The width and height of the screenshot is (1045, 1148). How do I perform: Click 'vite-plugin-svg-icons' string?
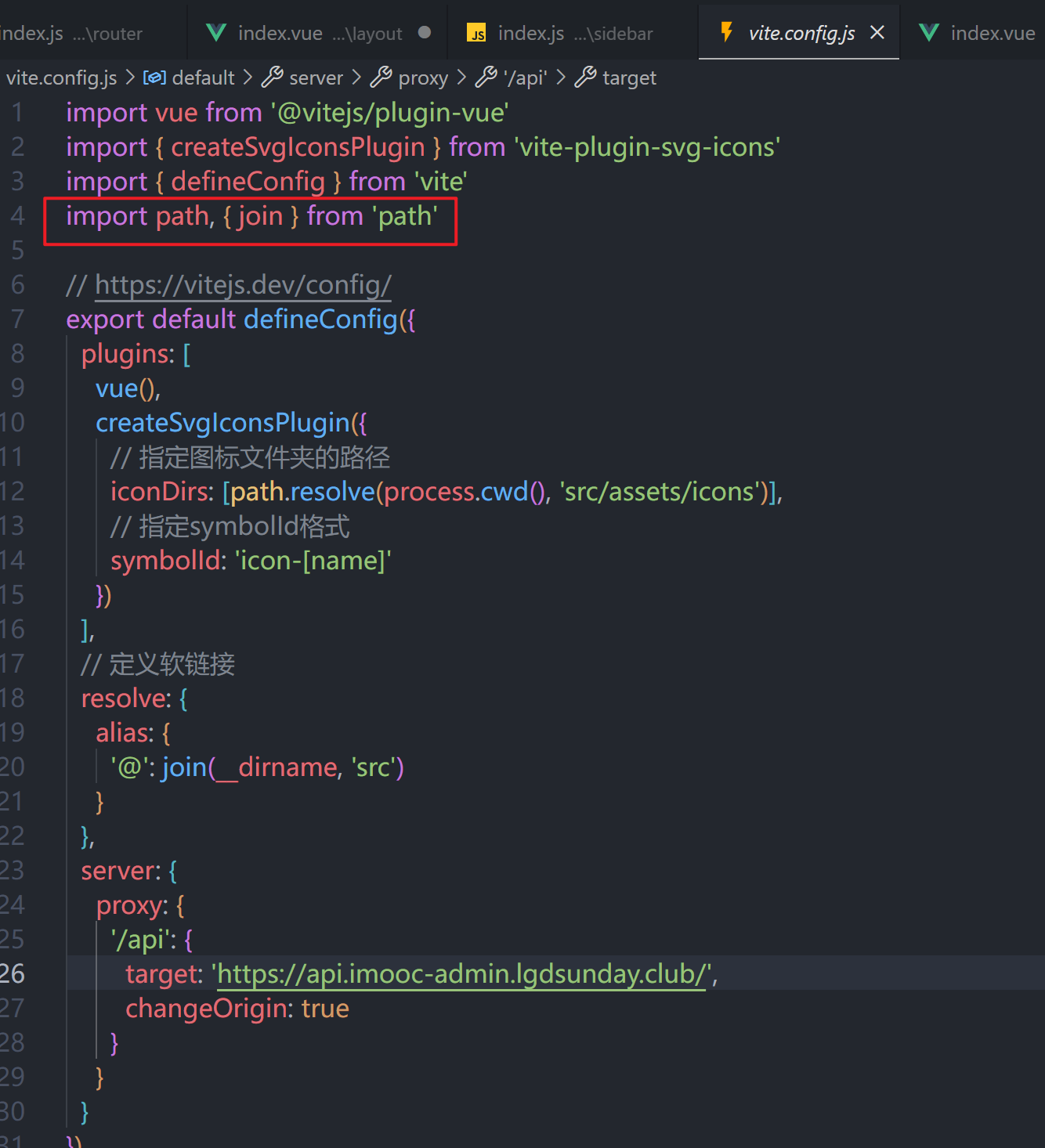[x=647, y=147]
